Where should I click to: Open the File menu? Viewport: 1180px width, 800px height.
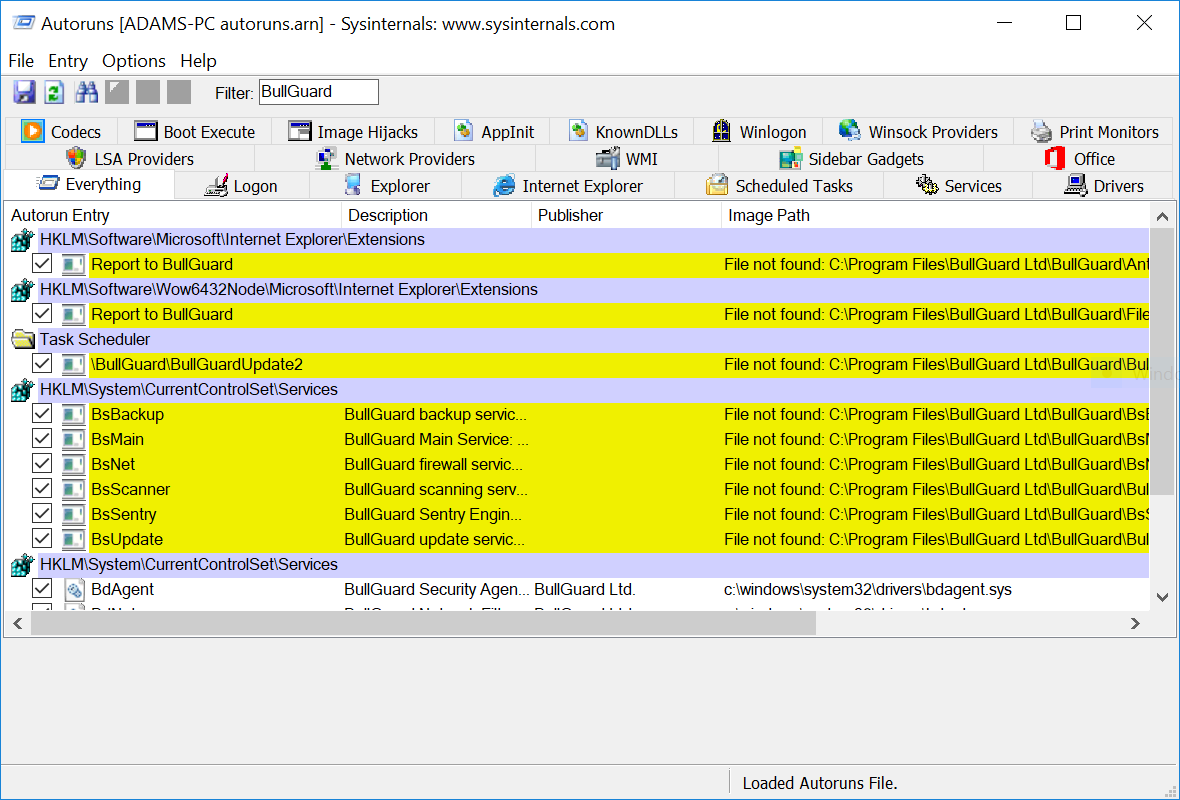point(21,61)
